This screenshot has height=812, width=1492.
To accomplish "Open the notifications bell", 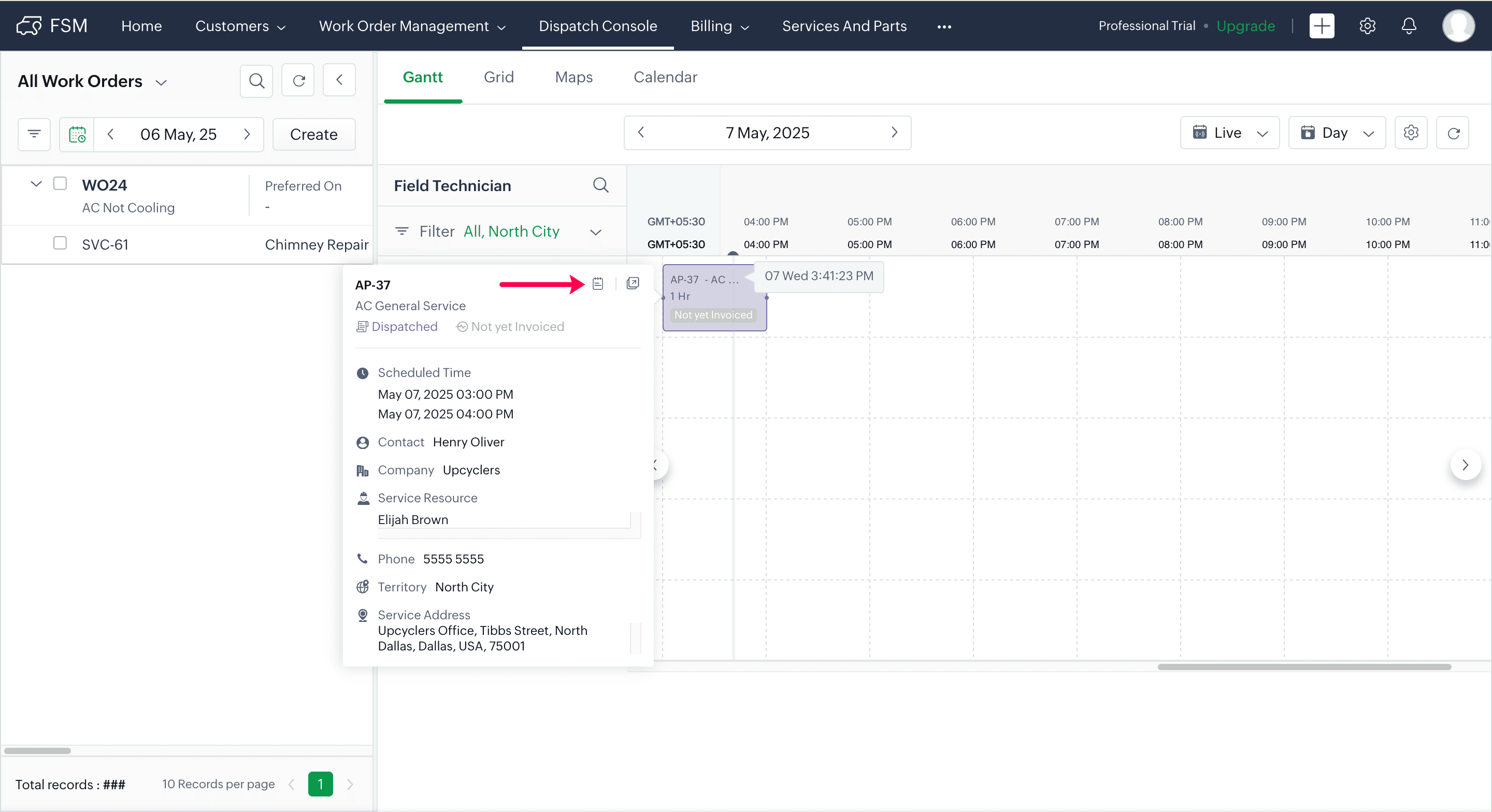I will tap(1409, 26).
